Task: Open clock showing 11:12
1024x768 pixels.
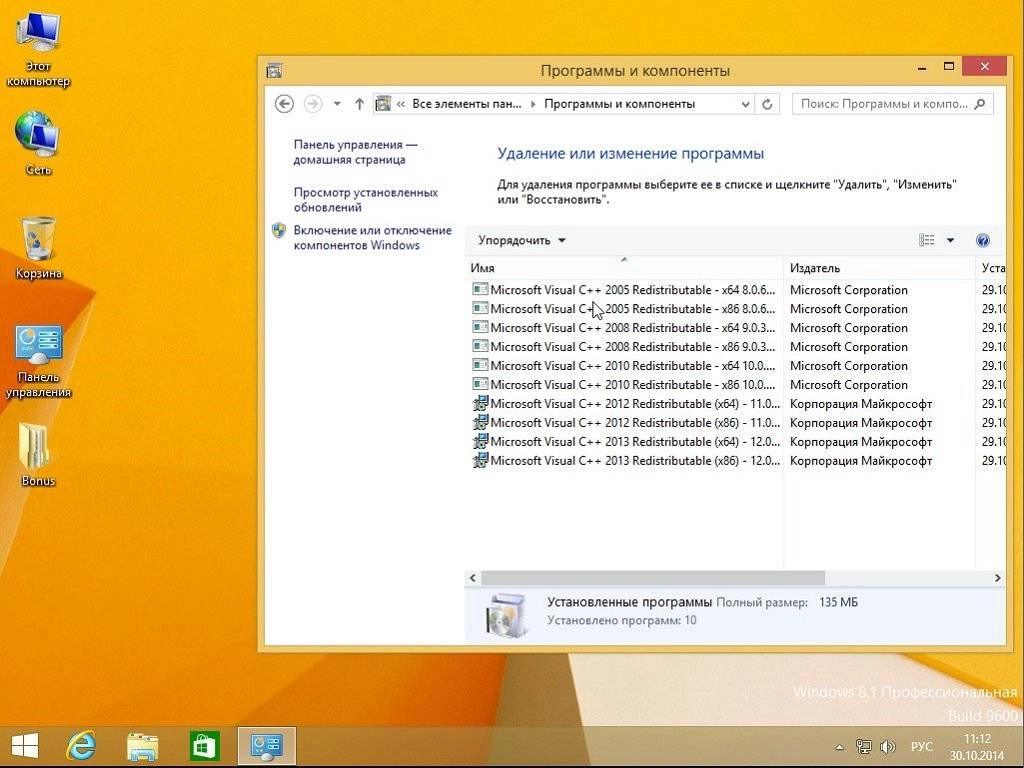Action: 977,747
